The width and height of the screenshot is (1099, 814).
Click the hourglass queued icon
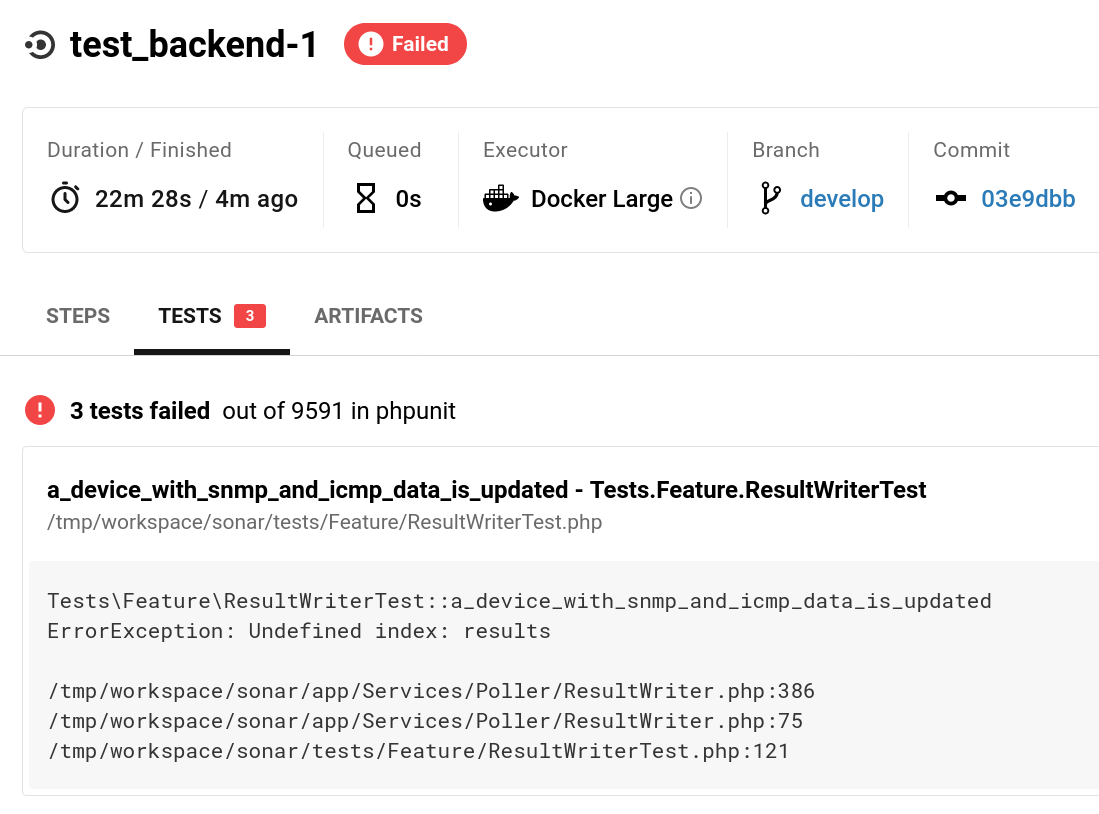coord(366,198)
